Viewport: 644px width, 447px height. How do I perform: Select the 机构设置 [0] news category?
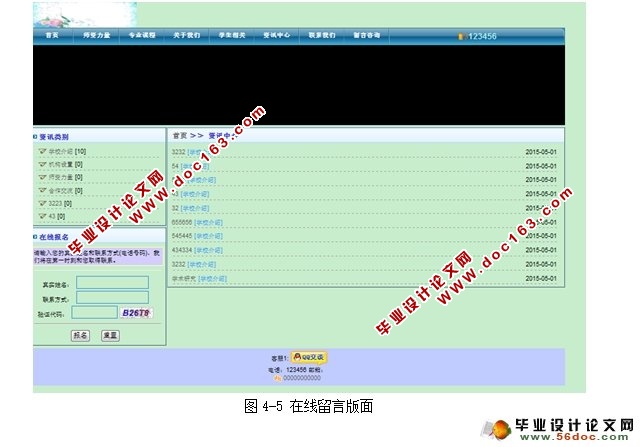click(66, 164)
